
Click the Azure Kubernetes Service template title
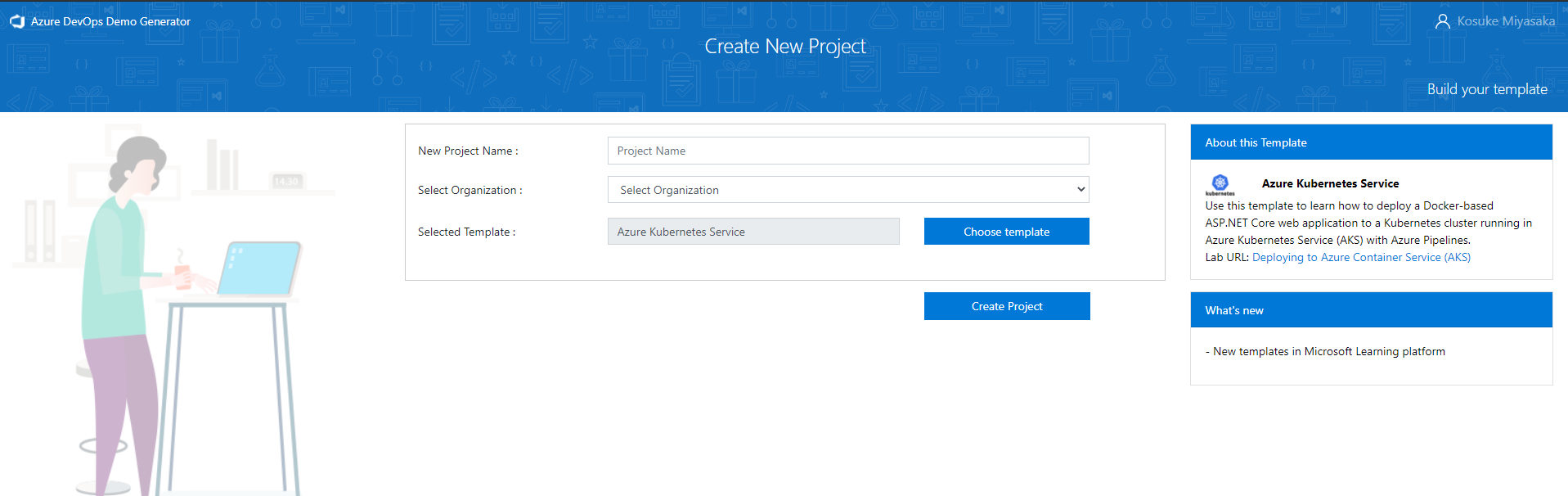coord(1330,183)
